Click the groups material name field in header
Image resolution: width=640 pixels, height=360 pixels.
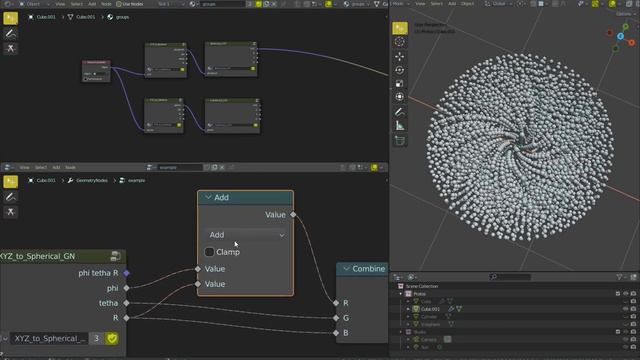pyautogui.click(x=222, y=4)
